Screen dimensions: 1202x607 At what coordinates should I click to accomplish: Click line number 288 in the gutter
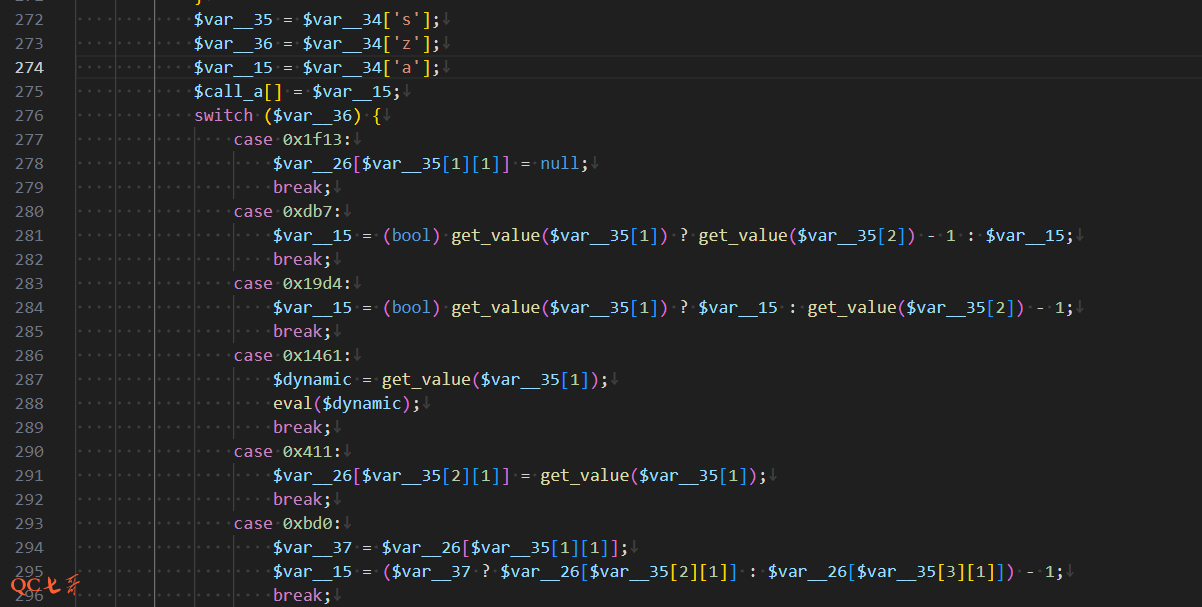click(x=30, y=403)
